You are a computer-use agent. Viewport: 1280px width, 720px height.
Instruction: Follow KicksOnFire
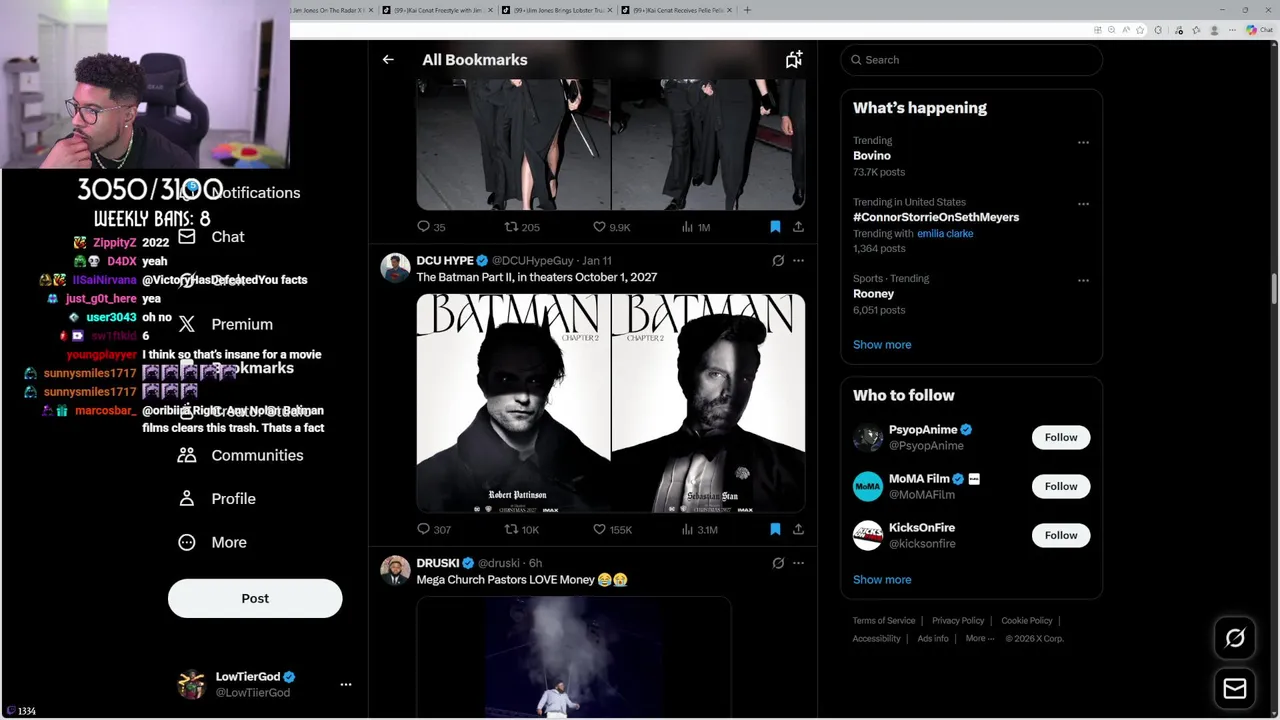[x=1061, y=535]
